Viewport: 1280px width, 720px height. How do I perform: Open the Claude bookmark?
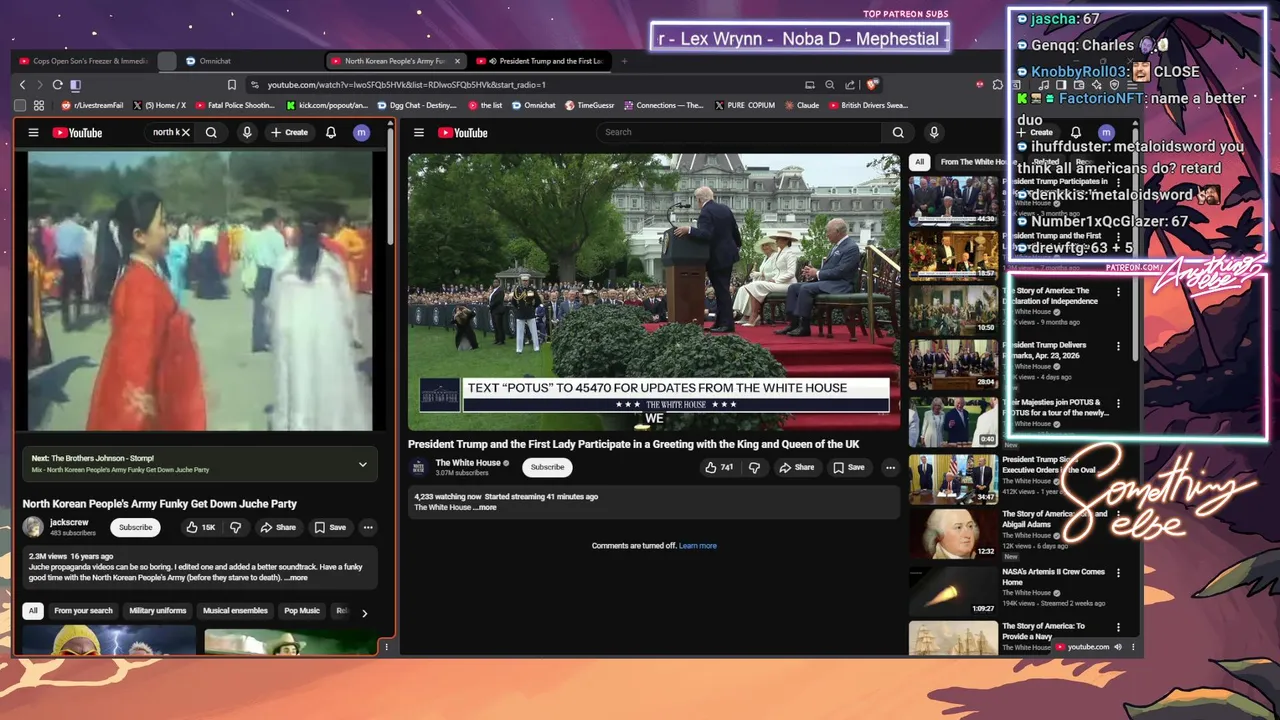[x=802, y=105]
